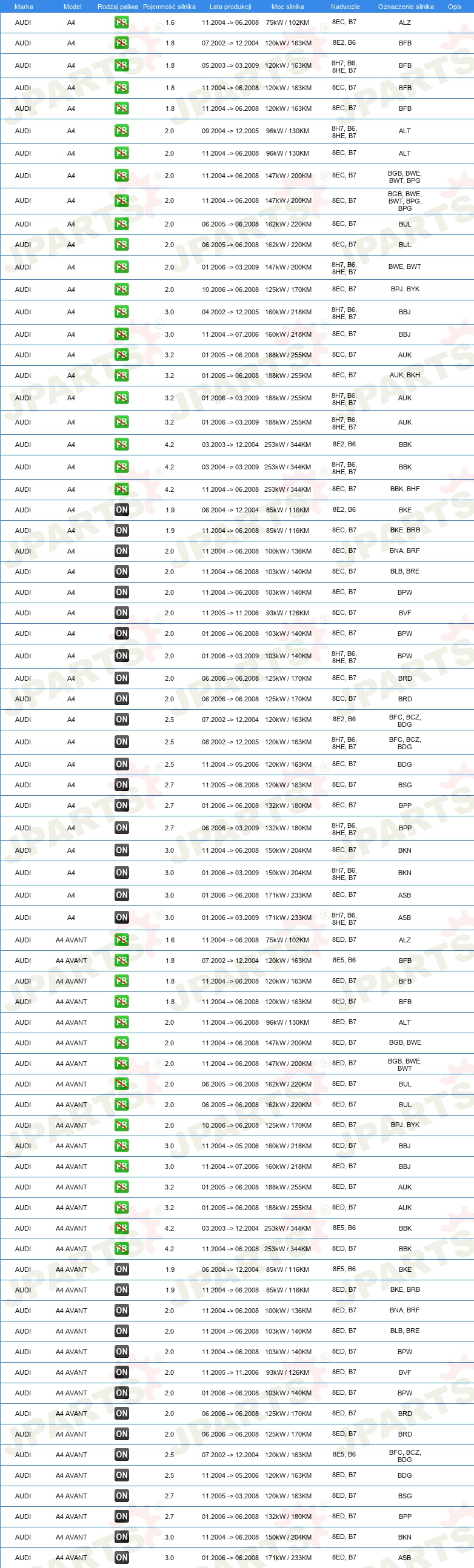Click petrol icon in AUK, BKH row
Screen dimensions: 474x1568
122,375
